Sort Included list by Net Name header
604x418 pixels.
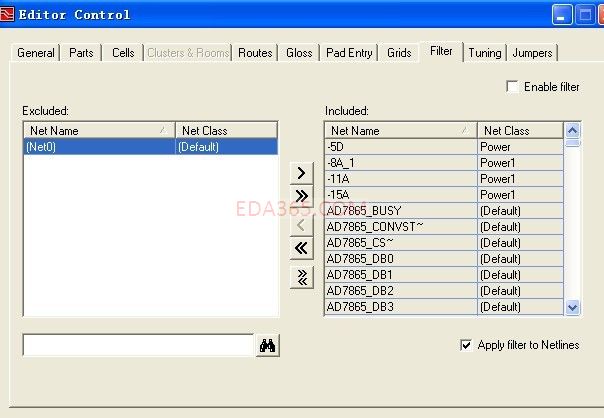tap(401, 131)
